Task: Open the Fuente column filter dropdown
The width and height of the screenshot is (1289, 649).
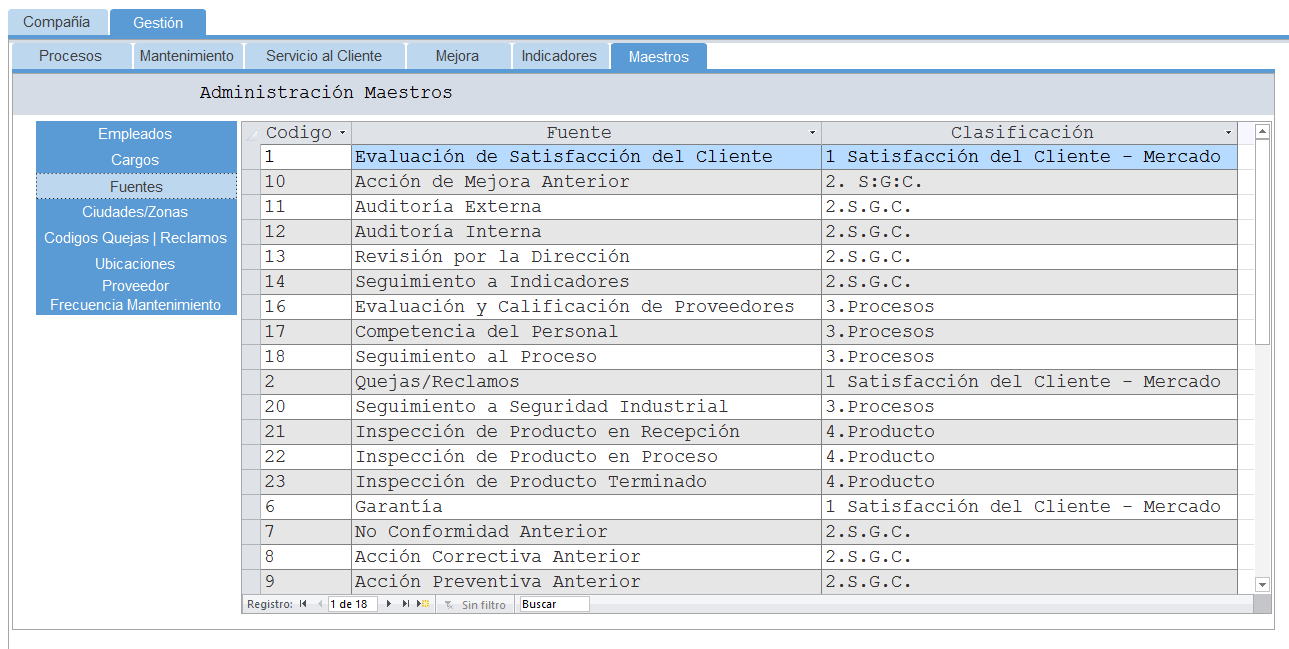Action: pos(812,133)
